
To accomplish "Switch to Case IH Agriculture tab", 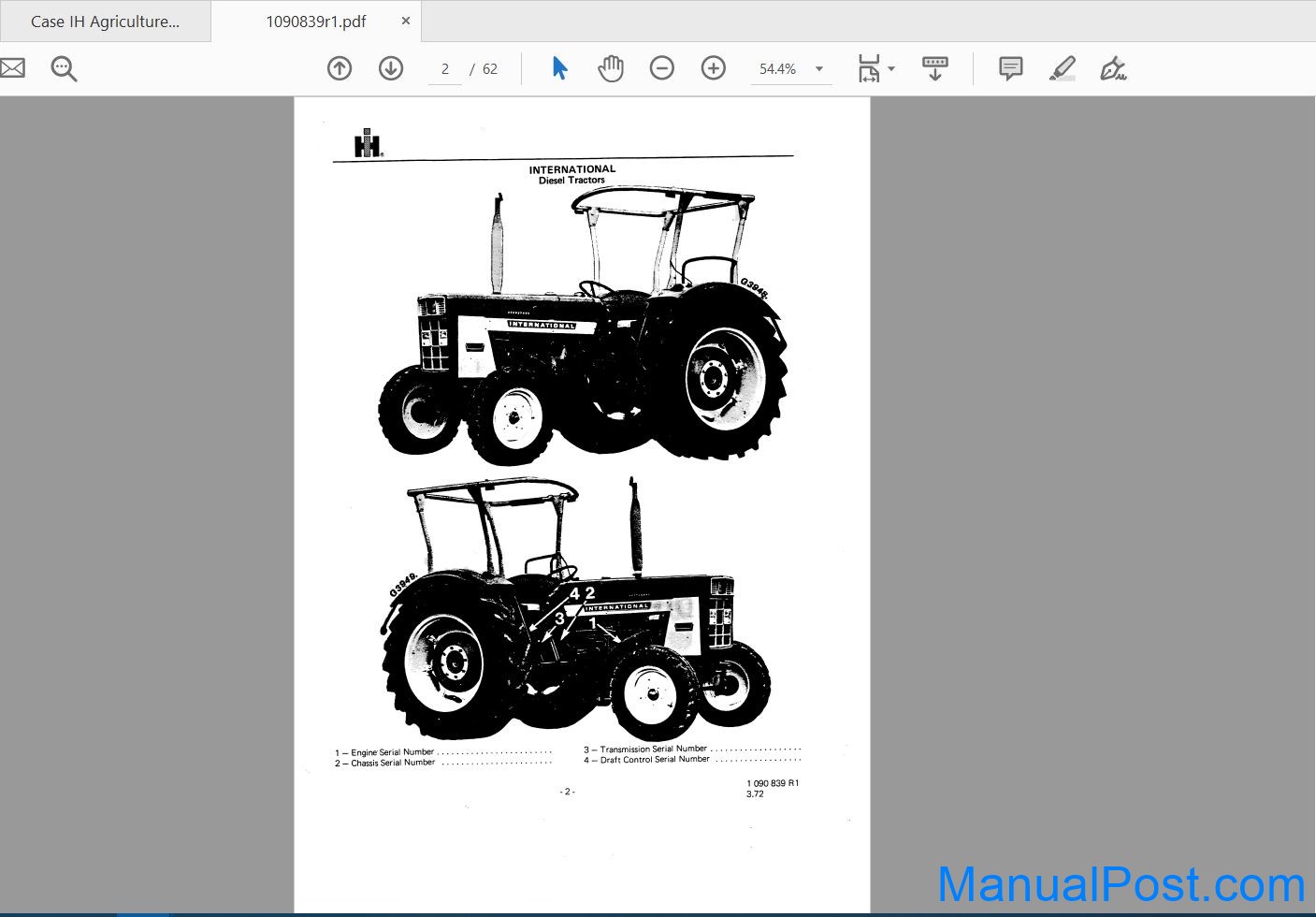I will click(x=105, y=21).
